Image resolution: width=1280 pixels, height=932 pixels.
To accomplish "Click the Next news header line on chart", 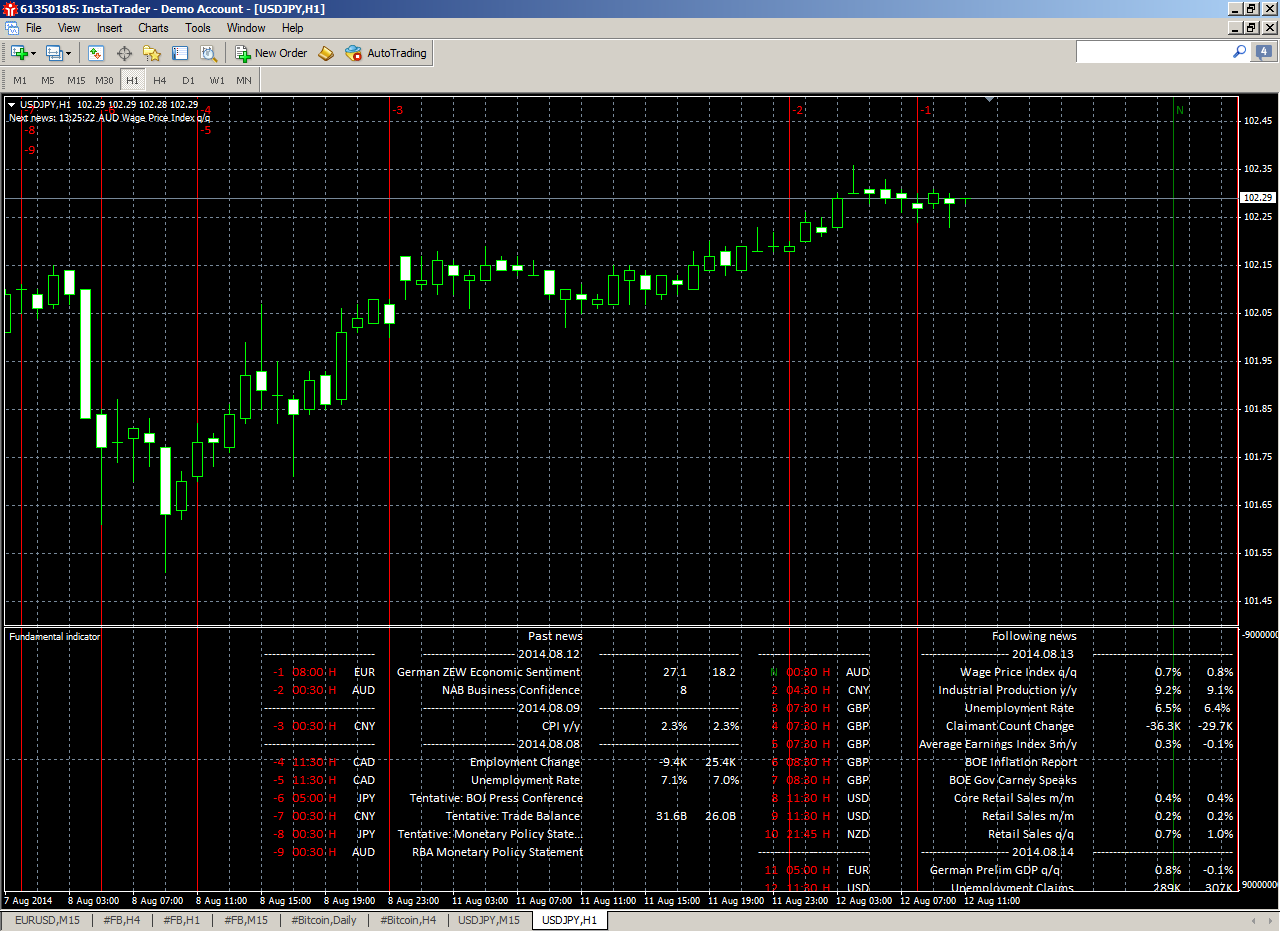I will tap(110, 118).
